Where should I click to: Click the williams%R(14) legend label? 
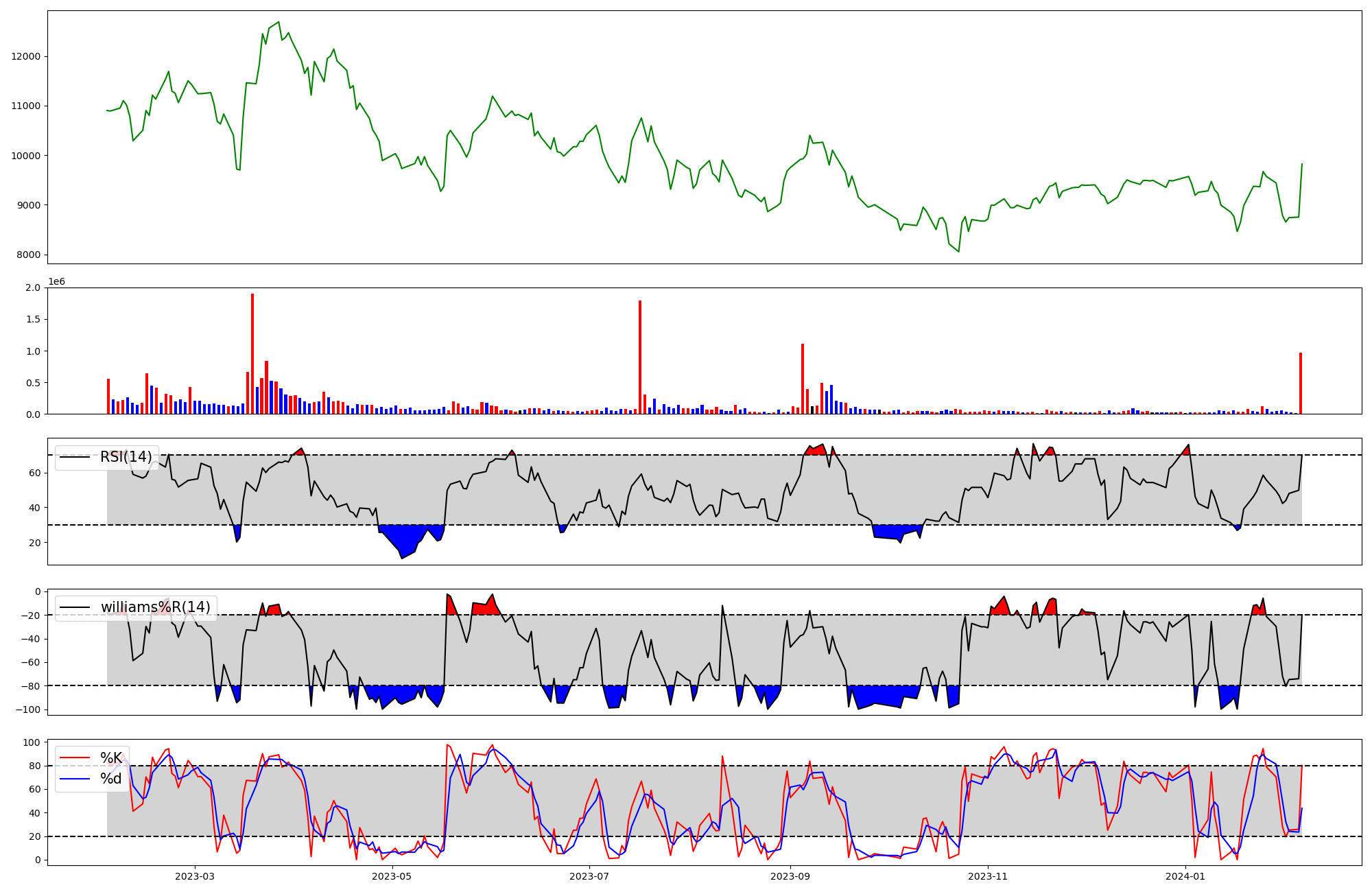(x=155, y=607)
